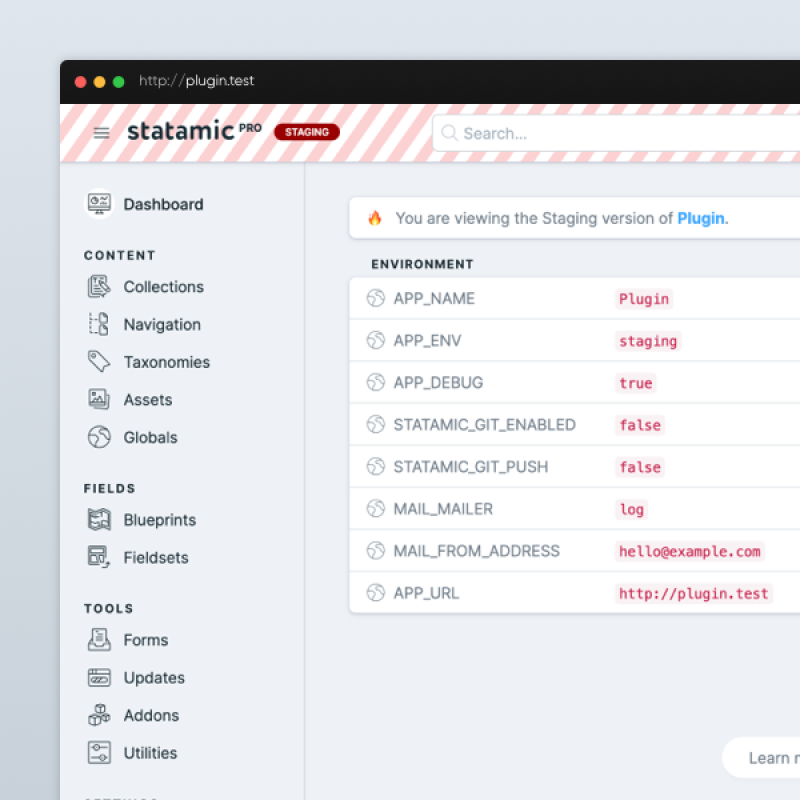Viewport: 800px width, 800px height.
Task: Click the APP_URL label
Action: coord(427,593)
